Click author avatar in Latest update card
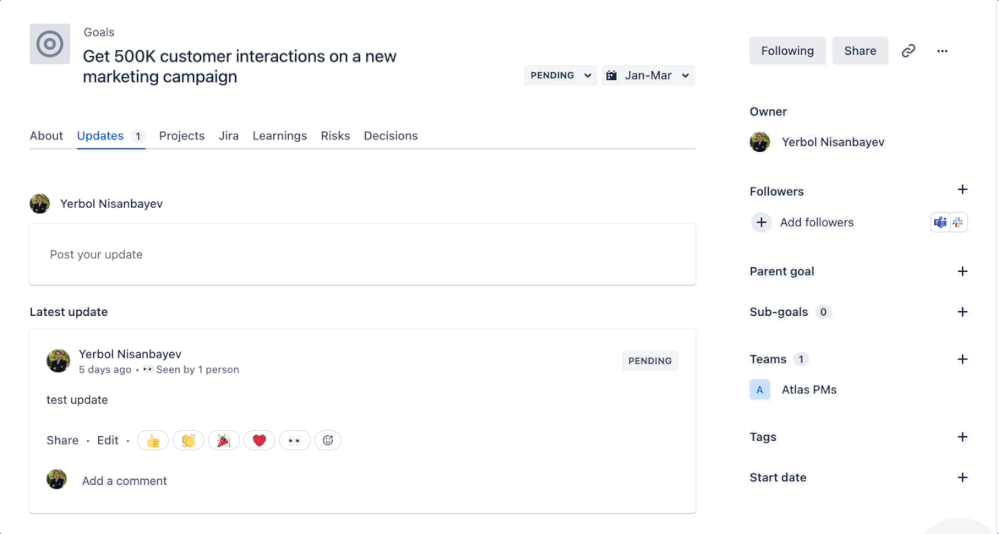Viewport: 999px width, 534px height. [x=58, y=361]
